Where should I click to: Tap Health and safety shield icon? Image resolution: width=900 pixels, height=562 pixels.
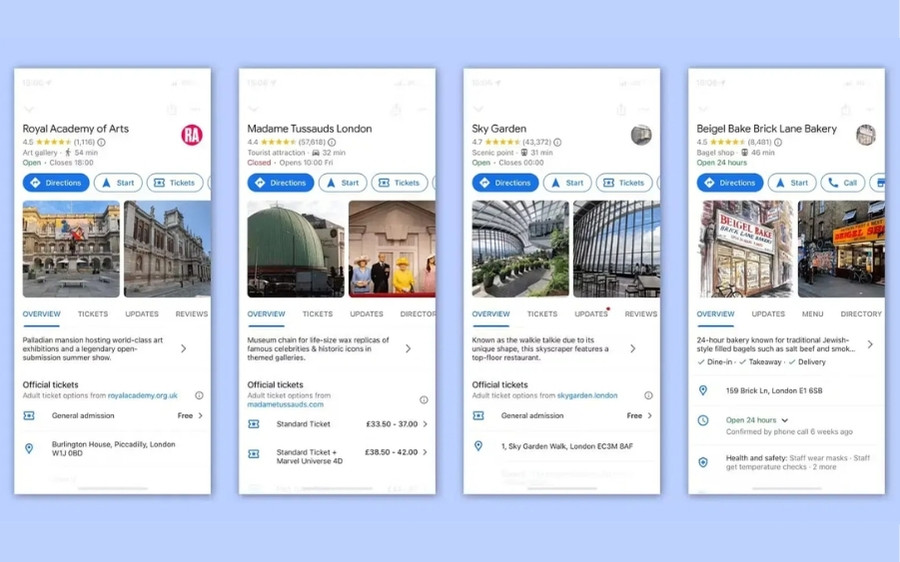click(703, 462)
